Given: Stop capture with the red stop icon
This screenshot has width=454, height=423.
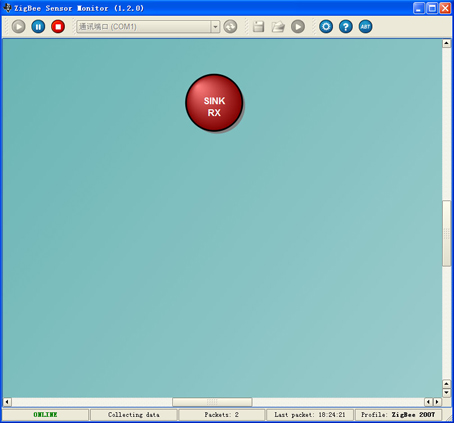Looking at the screenshot, I should pos(58,26).
